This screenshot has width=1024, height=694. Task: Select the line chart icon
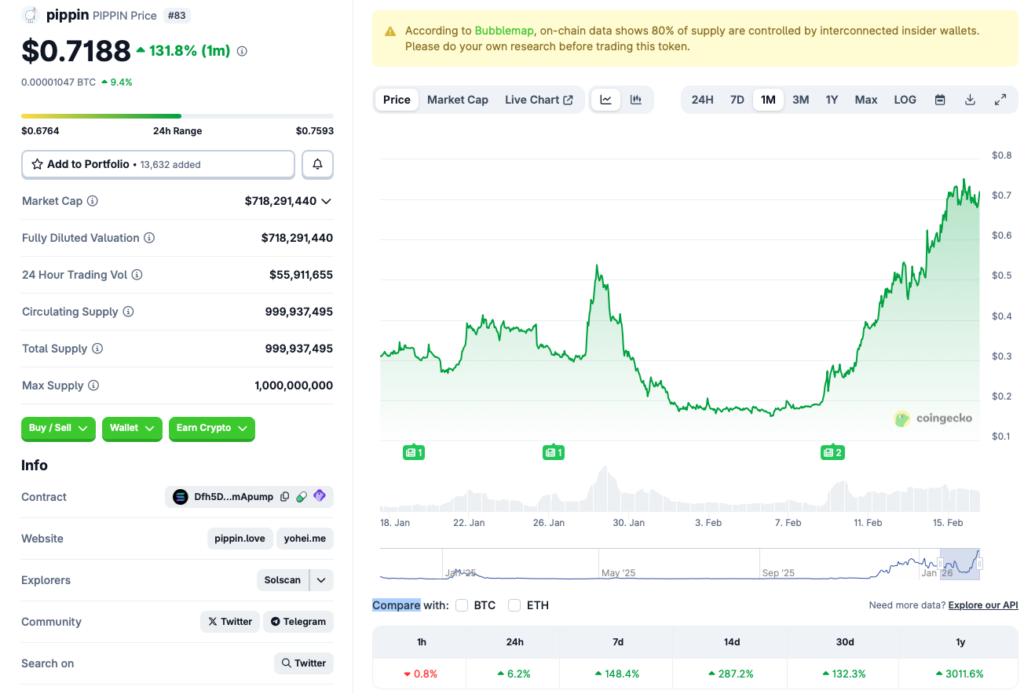click(x=606, y=99)
